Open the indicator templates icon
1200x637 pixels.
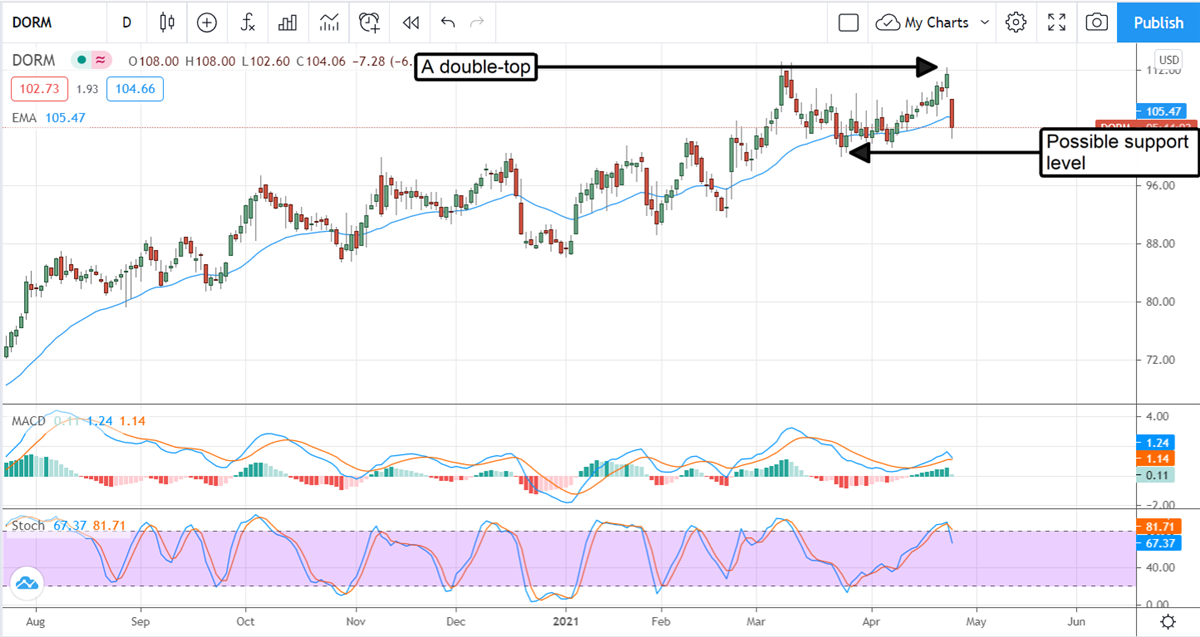pos(329,22)
